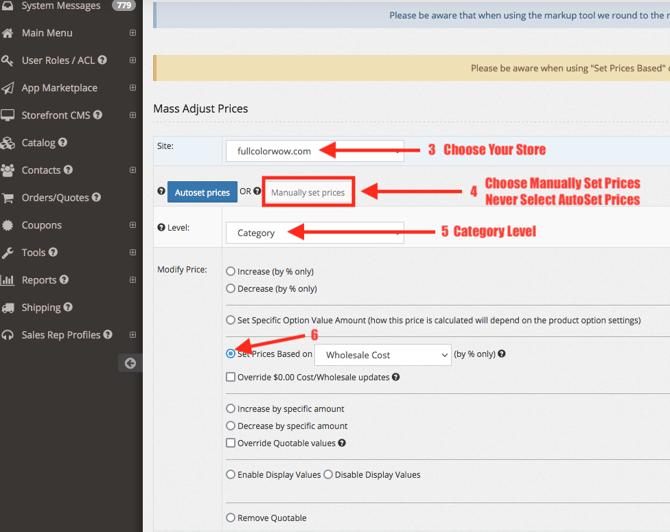Click the Autoset prices button
Screen dimensions: 670x532
click(202, 192)
